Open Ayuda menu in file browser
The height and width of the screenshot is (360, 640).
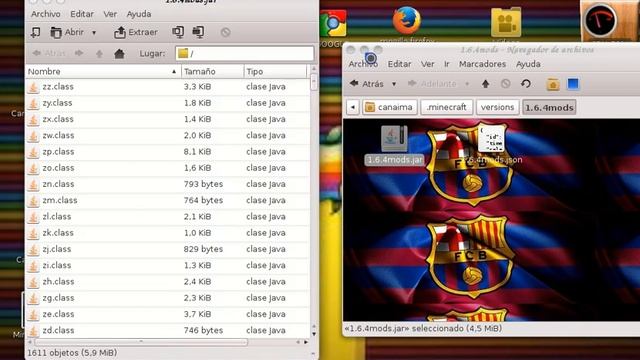(528, 64)
